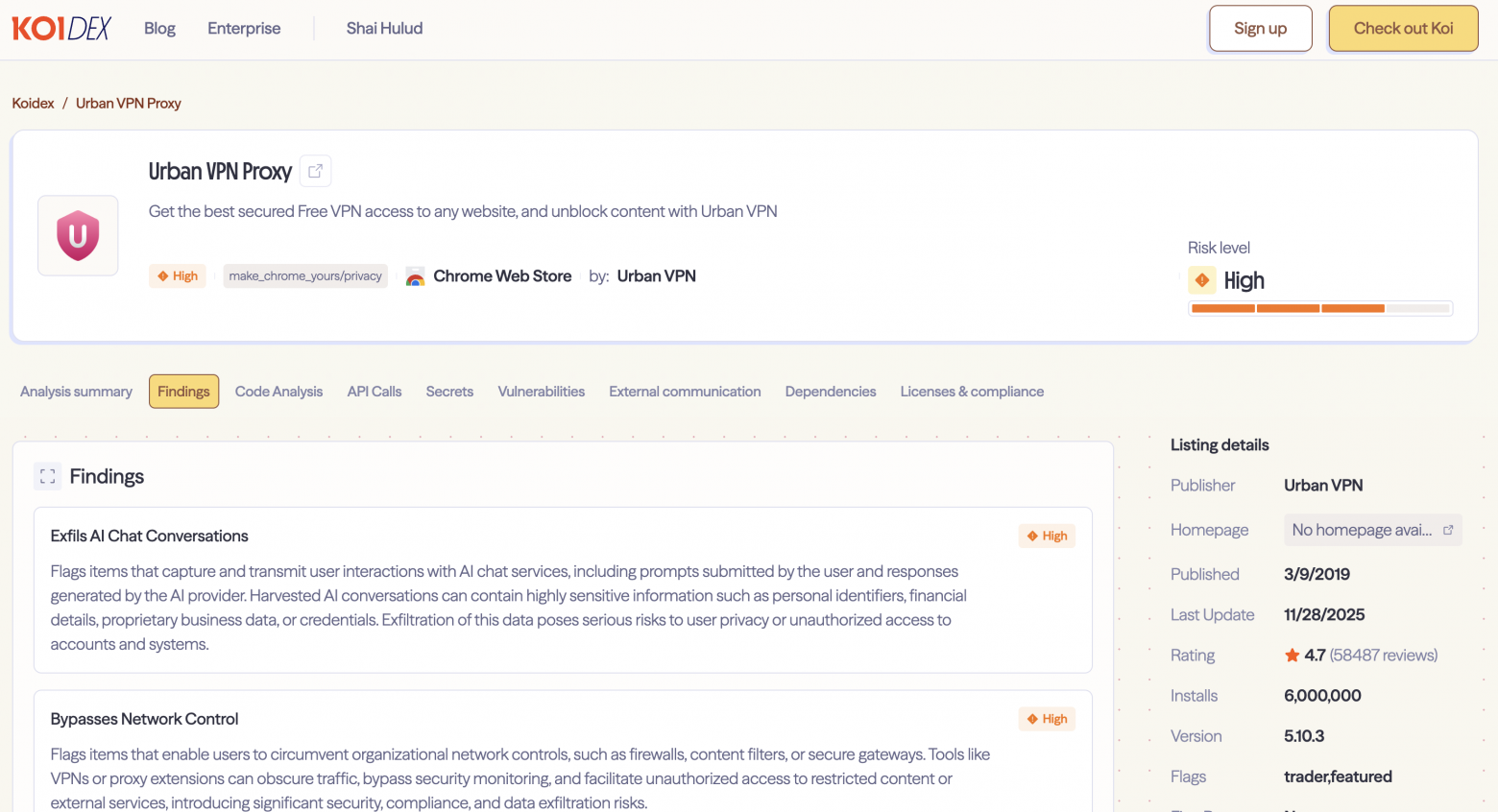Click the Urban VPN Proxy title heading
The image size is (1498, 812).
tap(220, 171)
